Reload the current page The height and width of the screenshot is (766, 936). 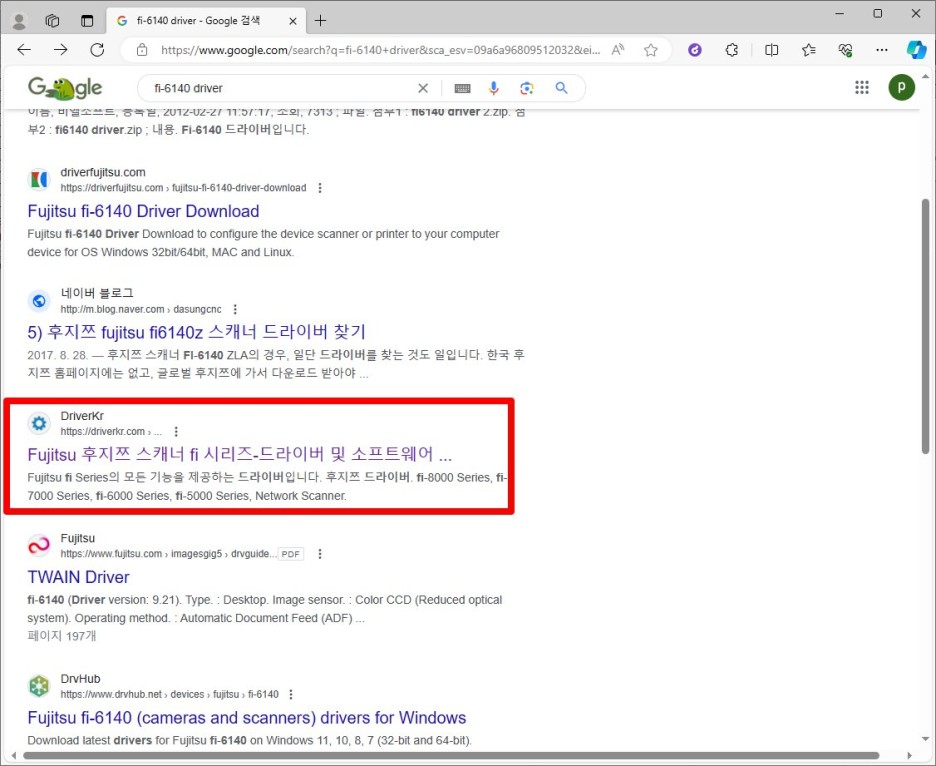coord(97,50)
